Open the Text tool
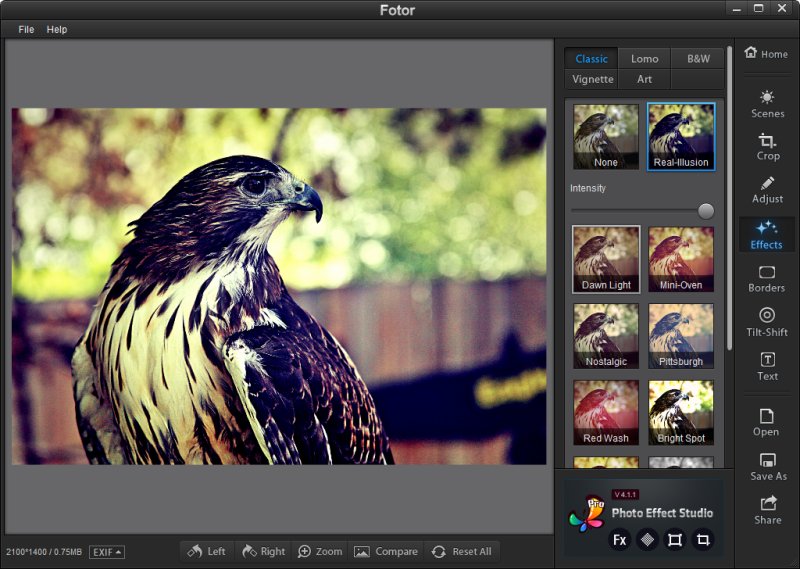 (x=767, y=366)
